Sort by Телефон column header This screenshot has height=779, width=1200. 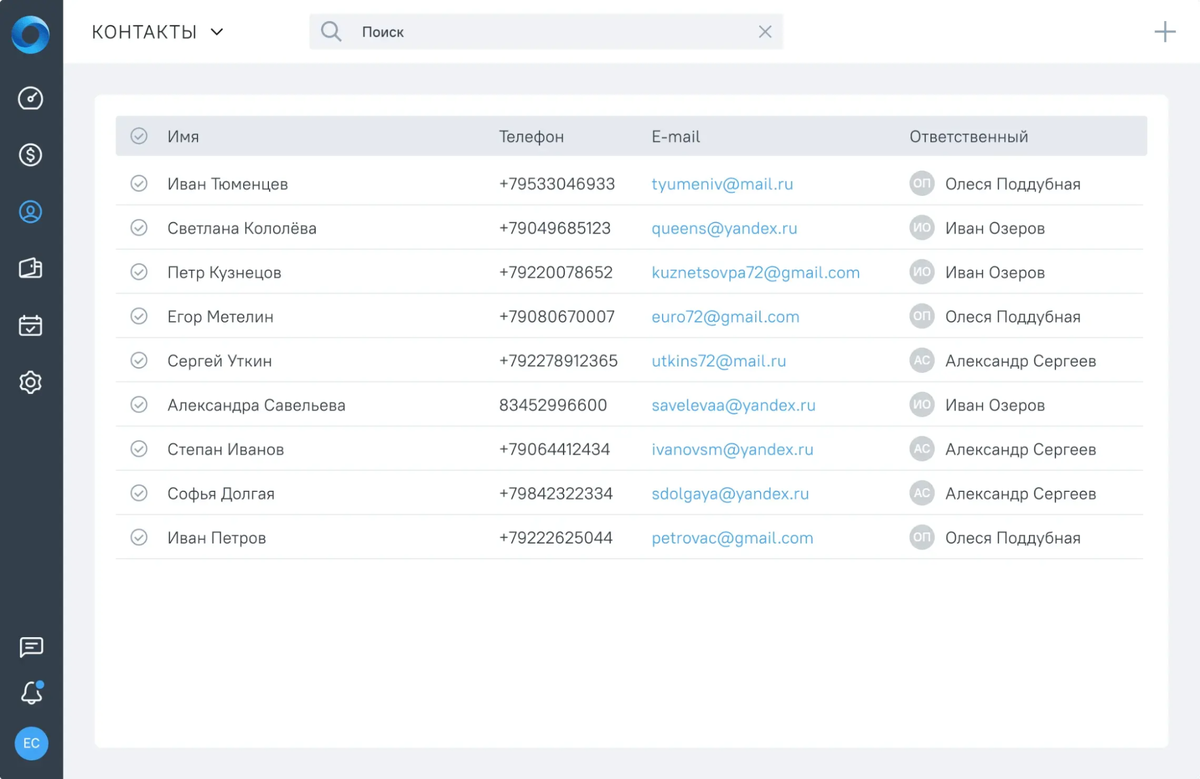(531, 136)
